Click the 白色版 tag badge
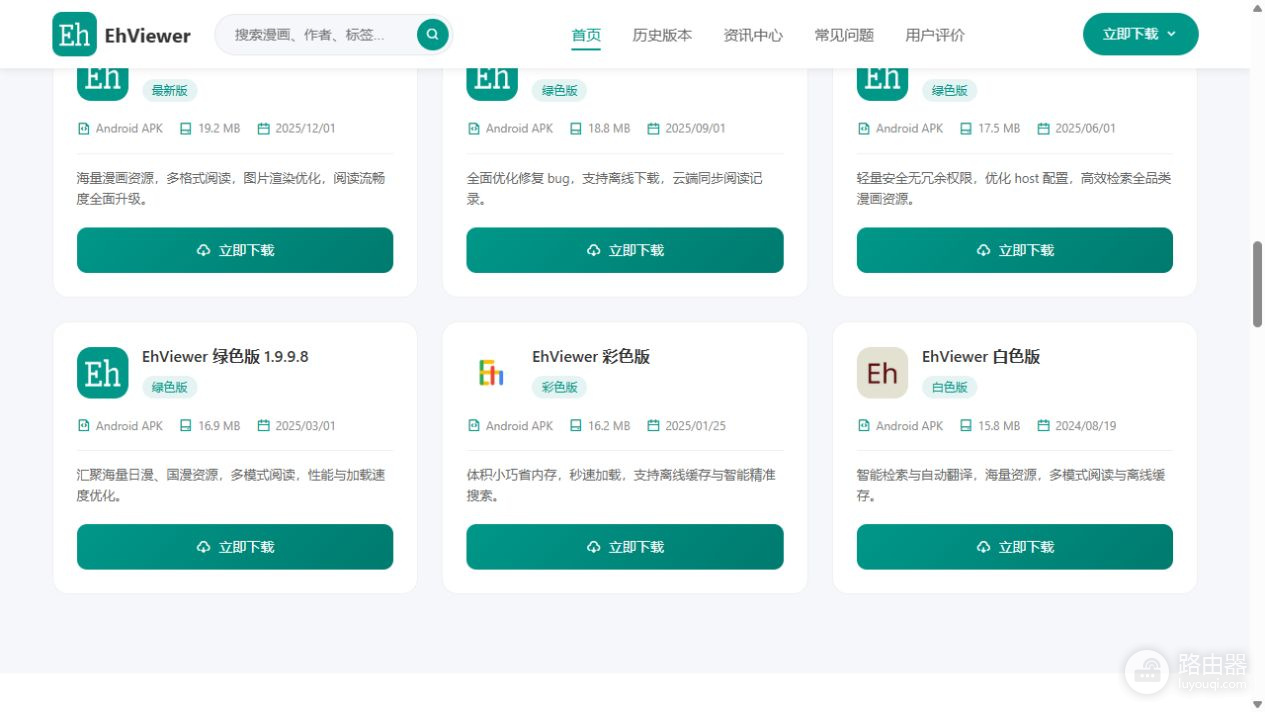The height and width of the screenshot is (712, 1265). (x=949, y=387)
